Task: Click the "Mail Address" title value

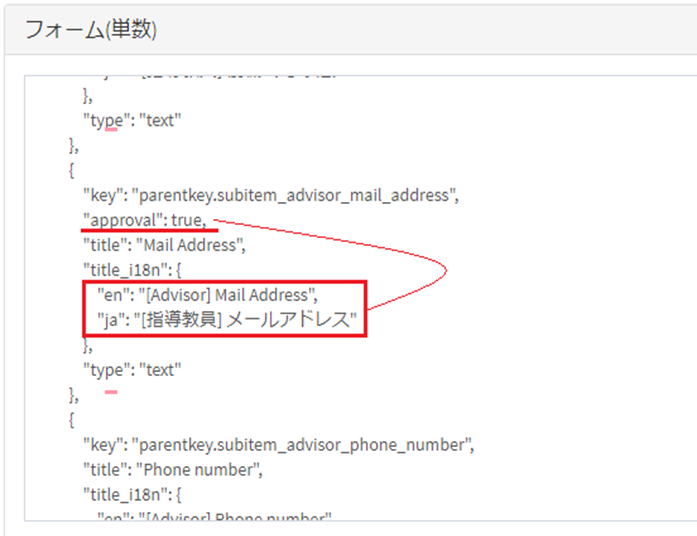Action: coord(189,244)
